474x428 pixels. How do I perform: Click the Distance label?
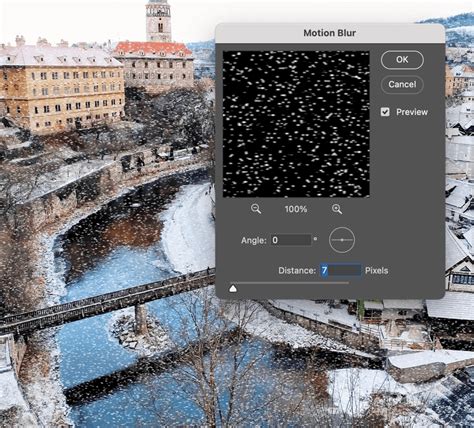pyautogui.click(x=297, y=270)
